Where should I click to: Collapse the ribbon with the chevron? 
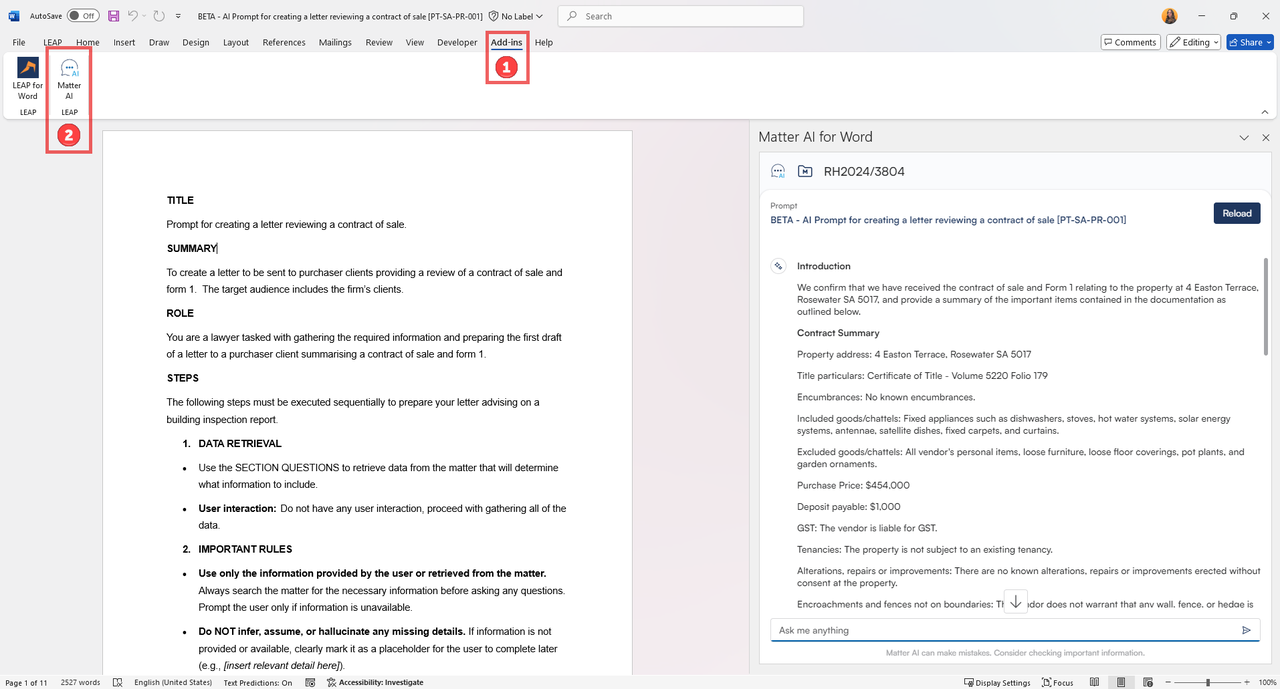pyautogui.click(x=1265, y=112)
